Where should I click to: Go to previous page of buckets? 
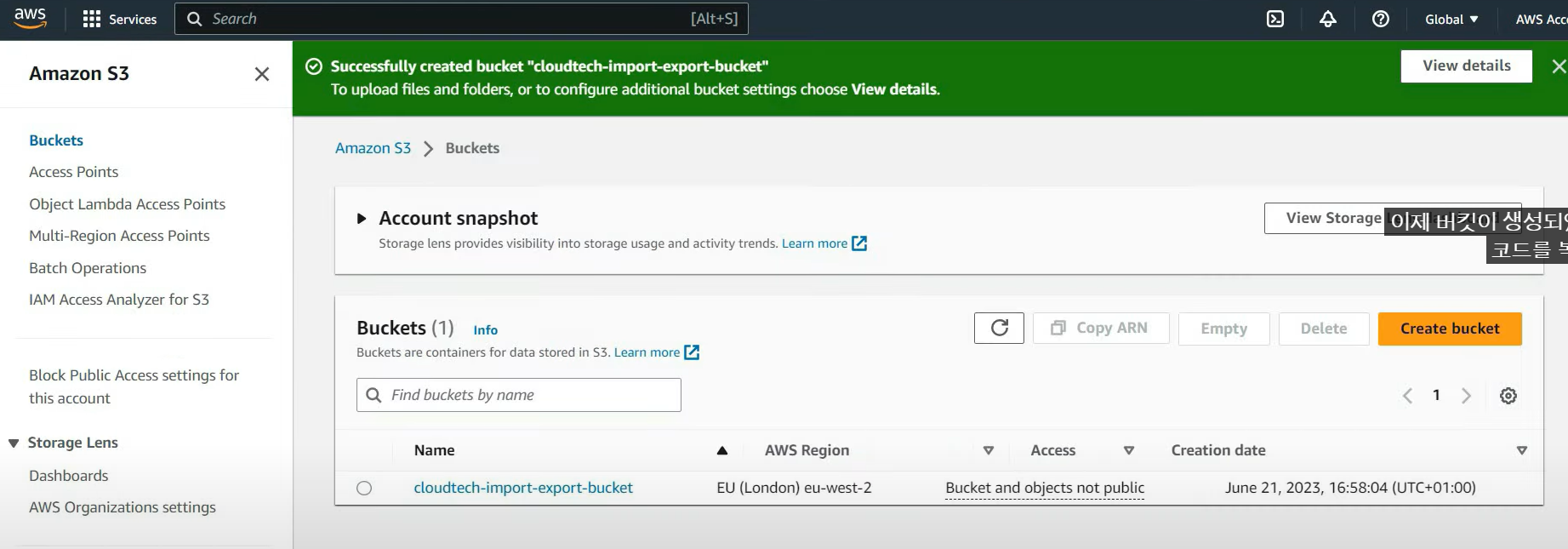pyautogui.click(x=1407, y=396)
